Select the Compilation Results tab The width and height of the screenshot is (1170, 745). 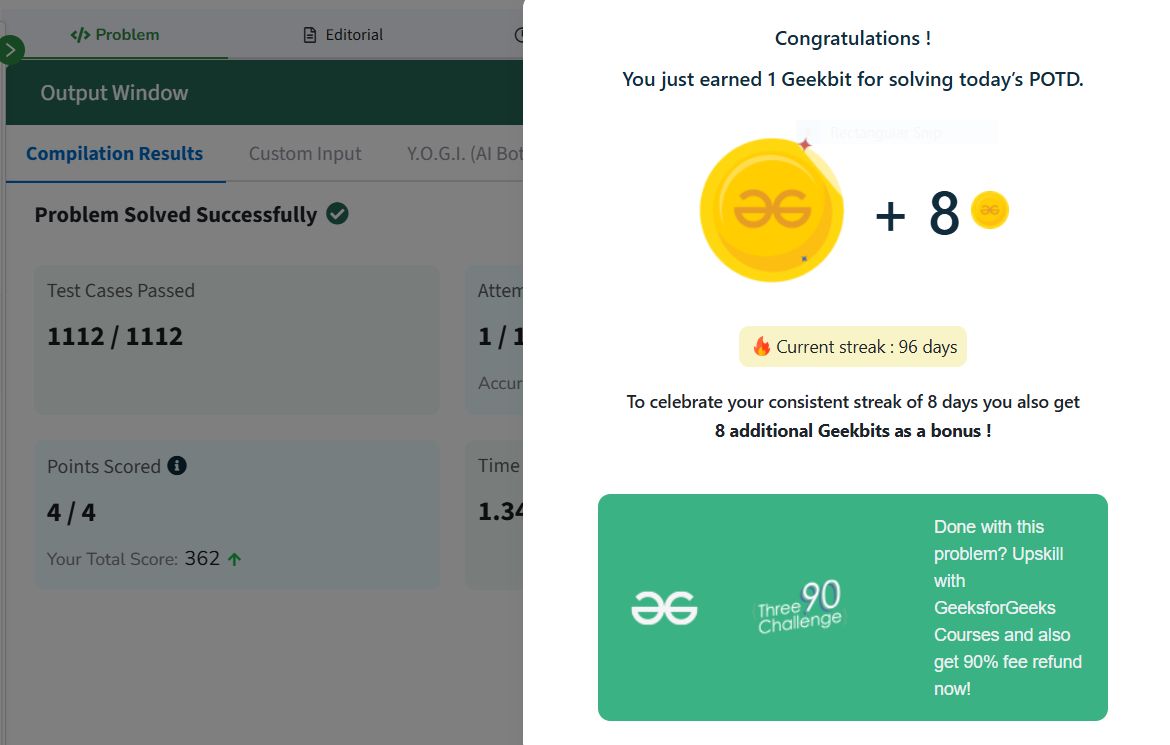click(x=115, y=154)
